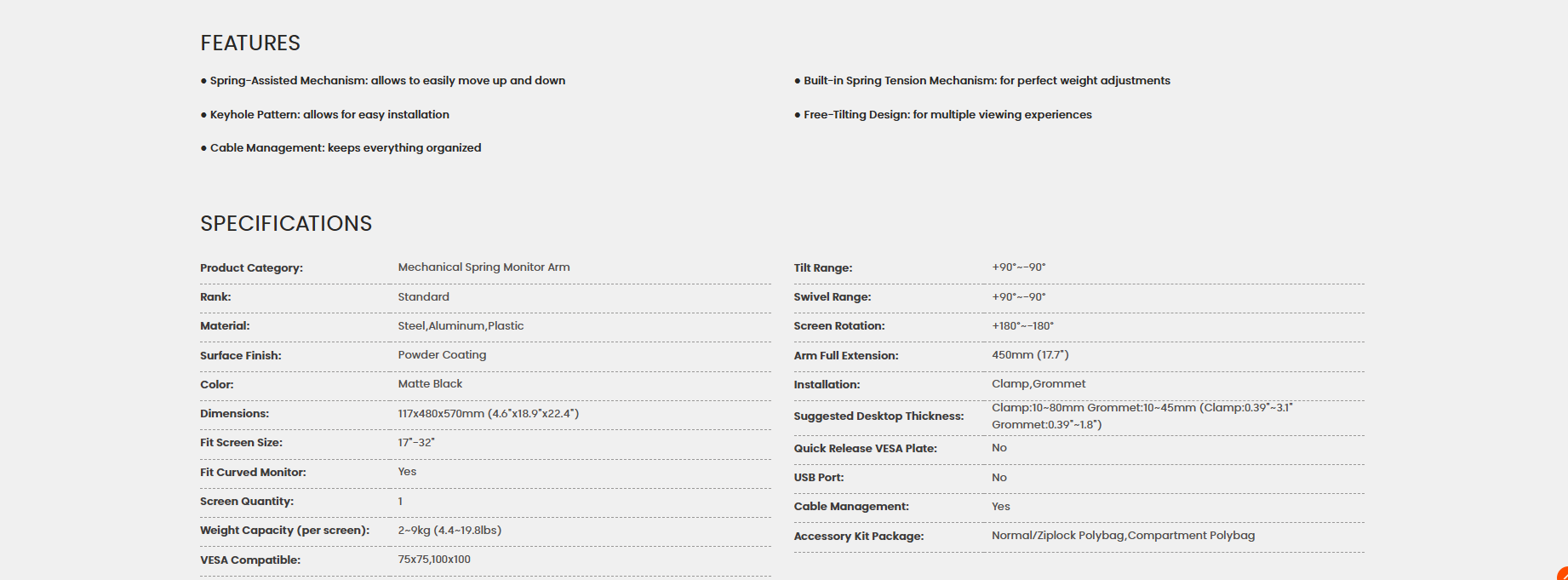Click the Tilt Range label

pos(823,267)
